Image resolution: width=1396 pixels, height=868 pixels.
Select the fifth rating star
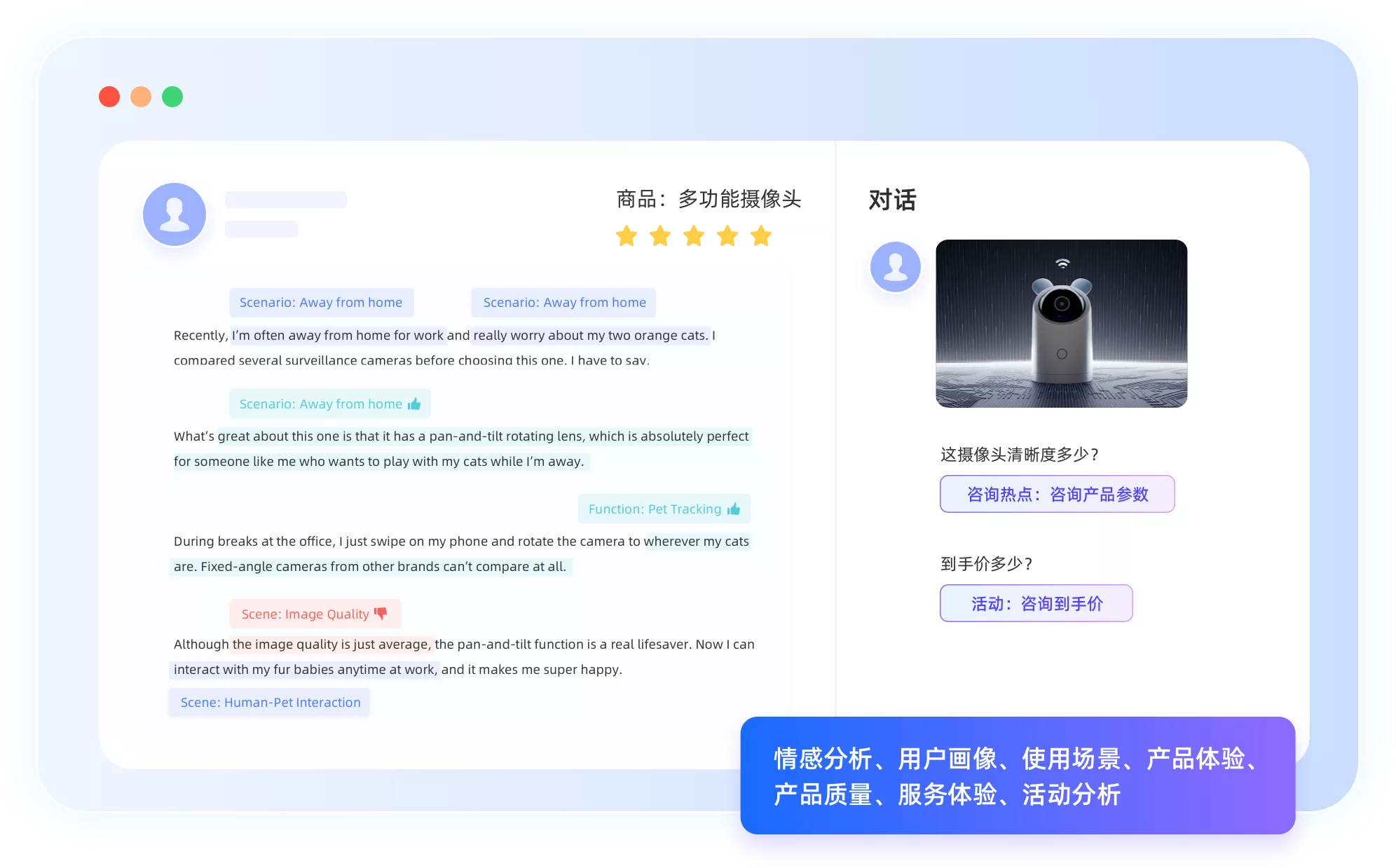click(761, 236)
